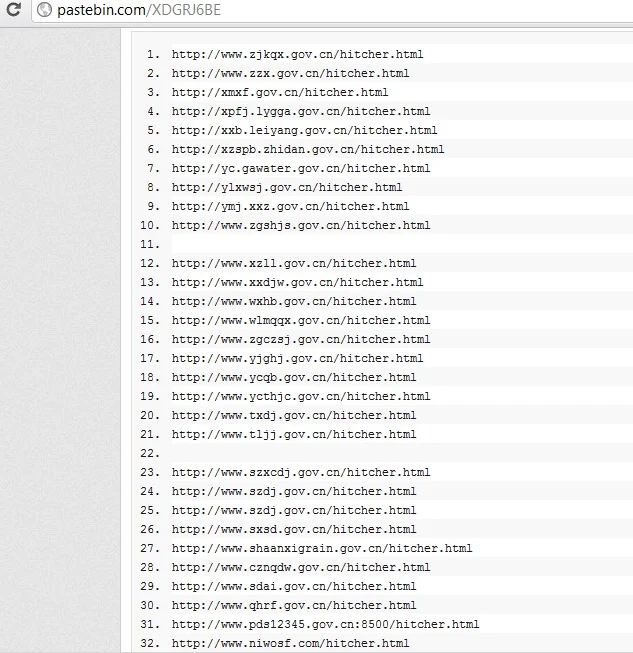The image size is (633, 653).
Task: Select line 2 zzx.gov.cn URL
Action: click(290, 74)
